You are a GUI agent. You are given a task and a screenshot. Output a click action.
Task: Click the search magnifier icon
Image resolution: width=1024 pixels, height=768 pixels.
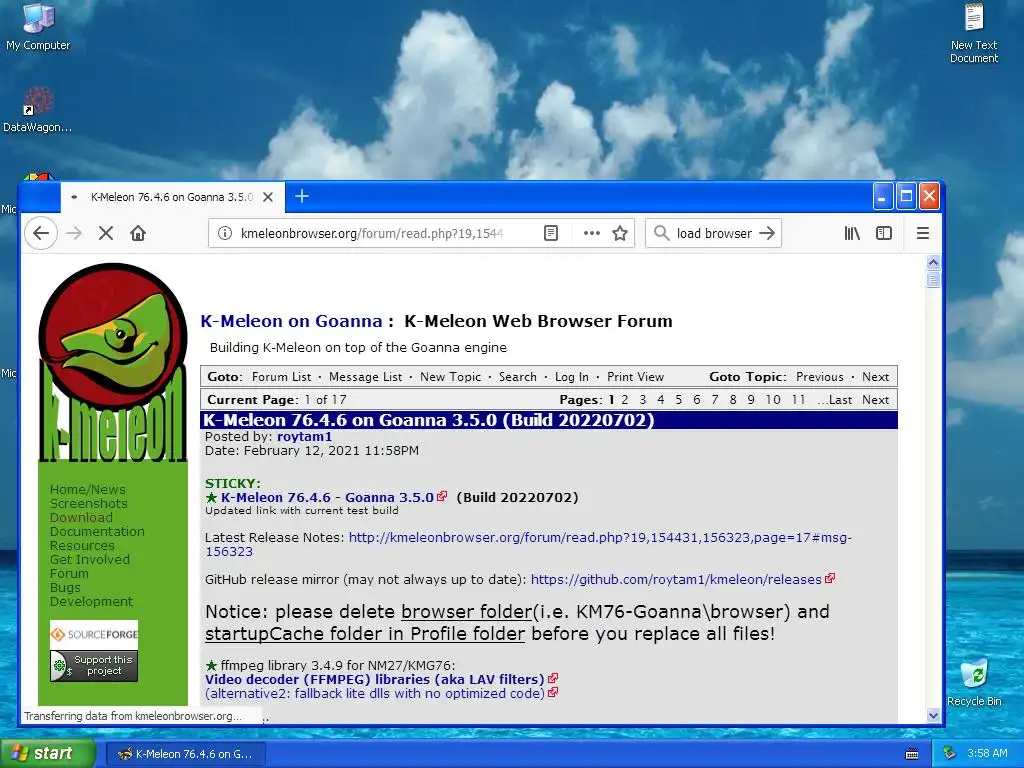[x=662, y=233]
